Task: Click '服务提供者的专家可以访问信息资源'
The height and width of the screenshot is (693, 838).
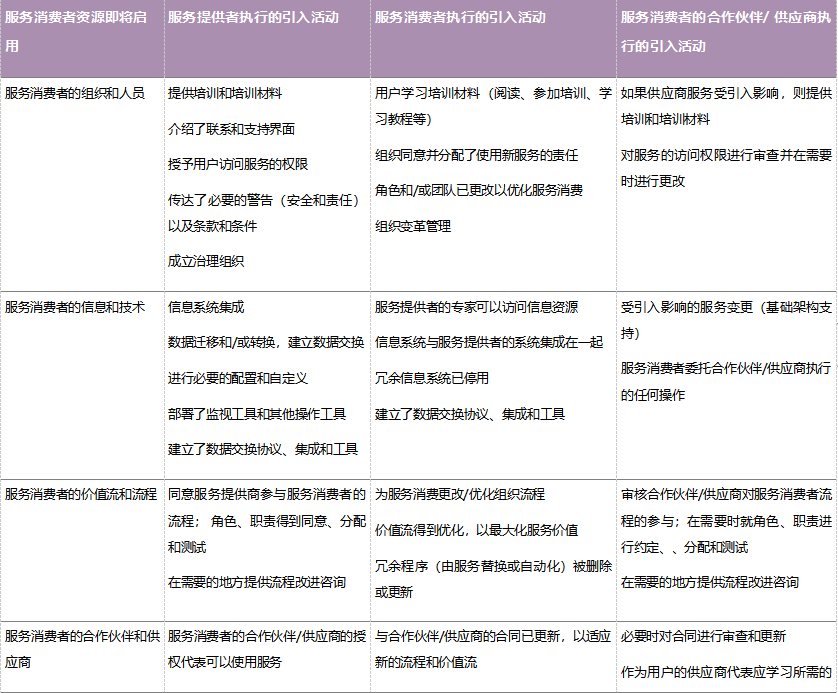Action: [476, 307]
